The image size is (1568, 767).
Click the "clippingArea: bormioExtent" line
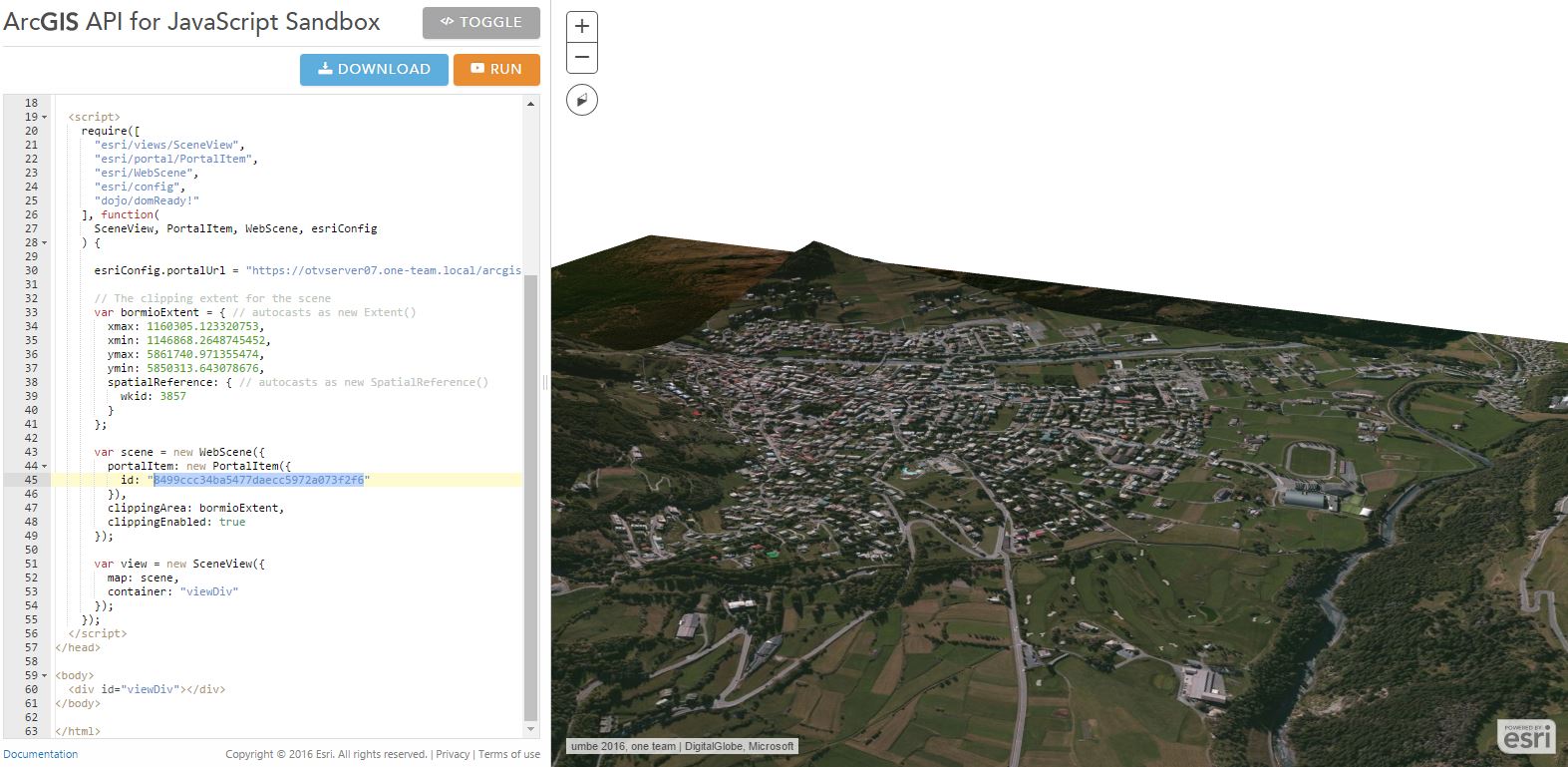click(195, 508)
